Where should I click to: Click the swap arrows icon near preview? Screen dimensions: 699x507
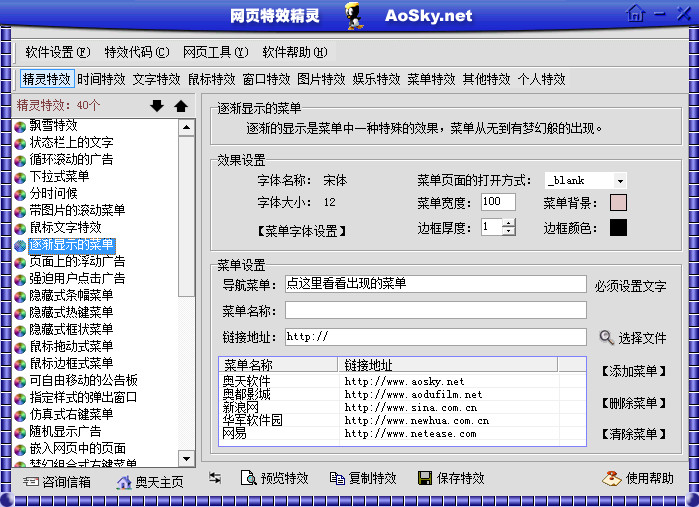click(215, 478)
